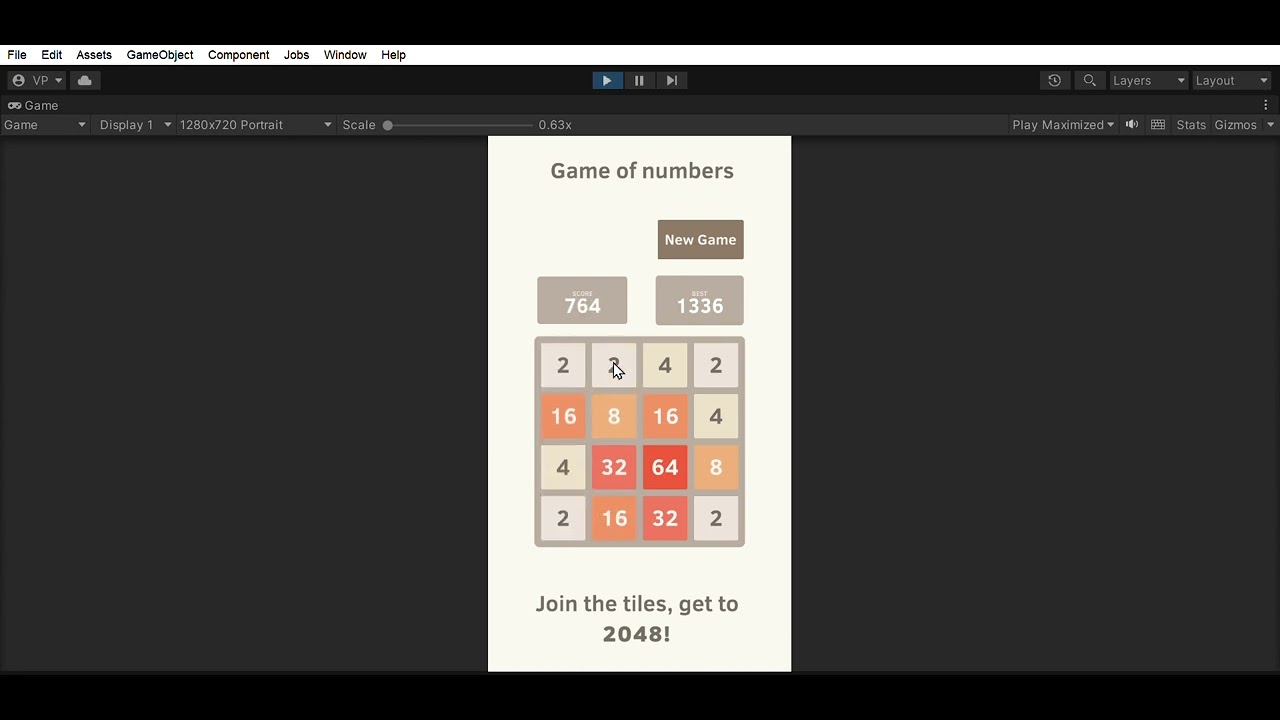1280x720 pixels.
Task: Click the Score 764 box
Action: coord(582,301)
